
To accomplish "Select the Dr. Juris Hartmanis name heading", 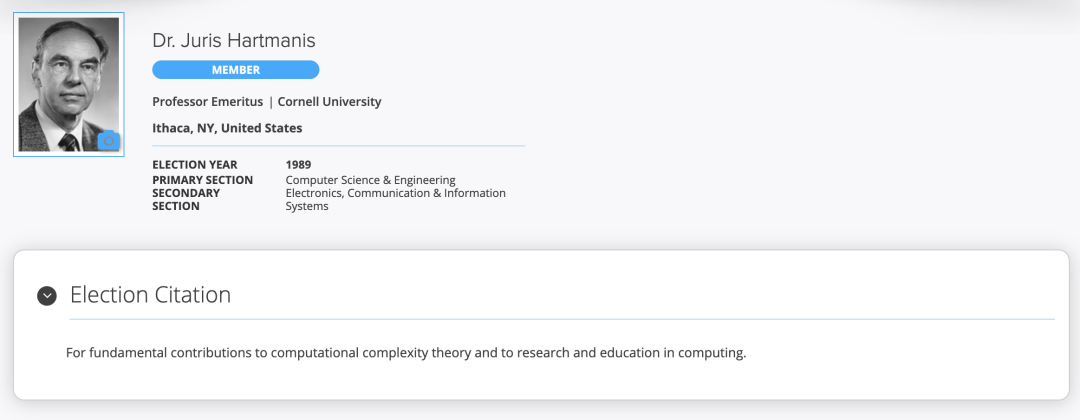I will (234, 41).
